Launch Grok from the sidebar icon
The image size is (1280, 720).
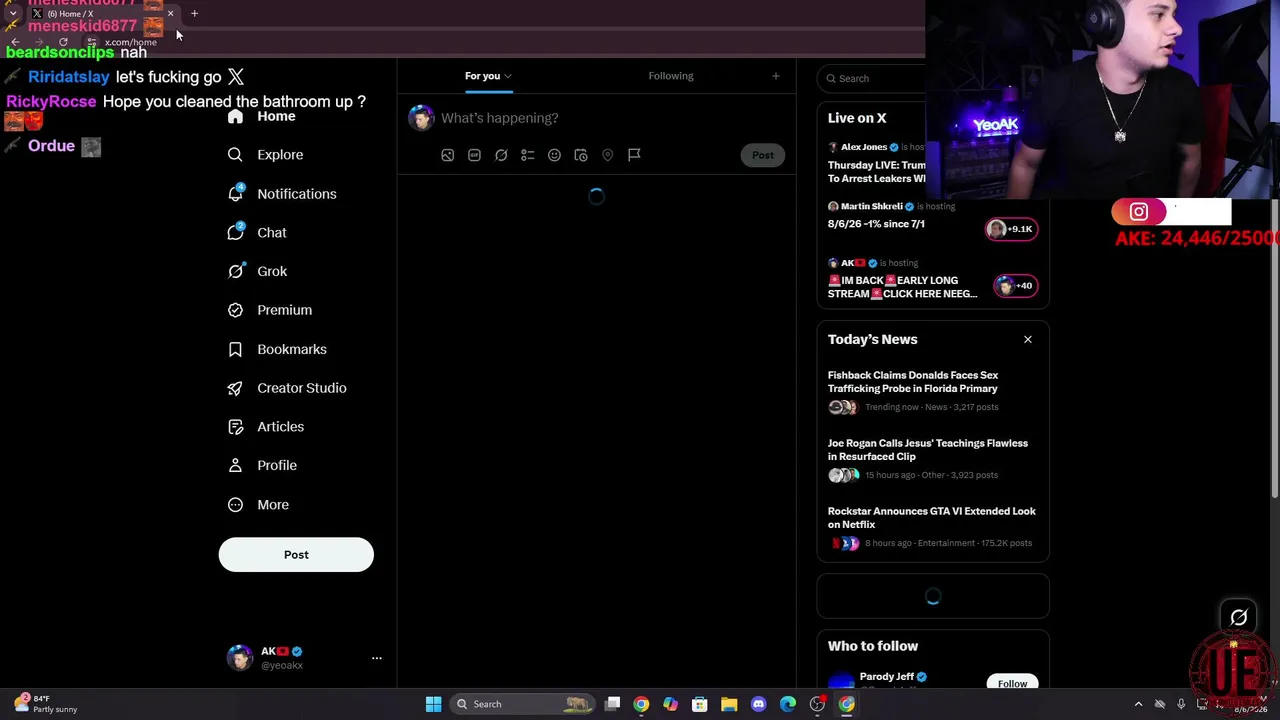click(x=235, y=271)
